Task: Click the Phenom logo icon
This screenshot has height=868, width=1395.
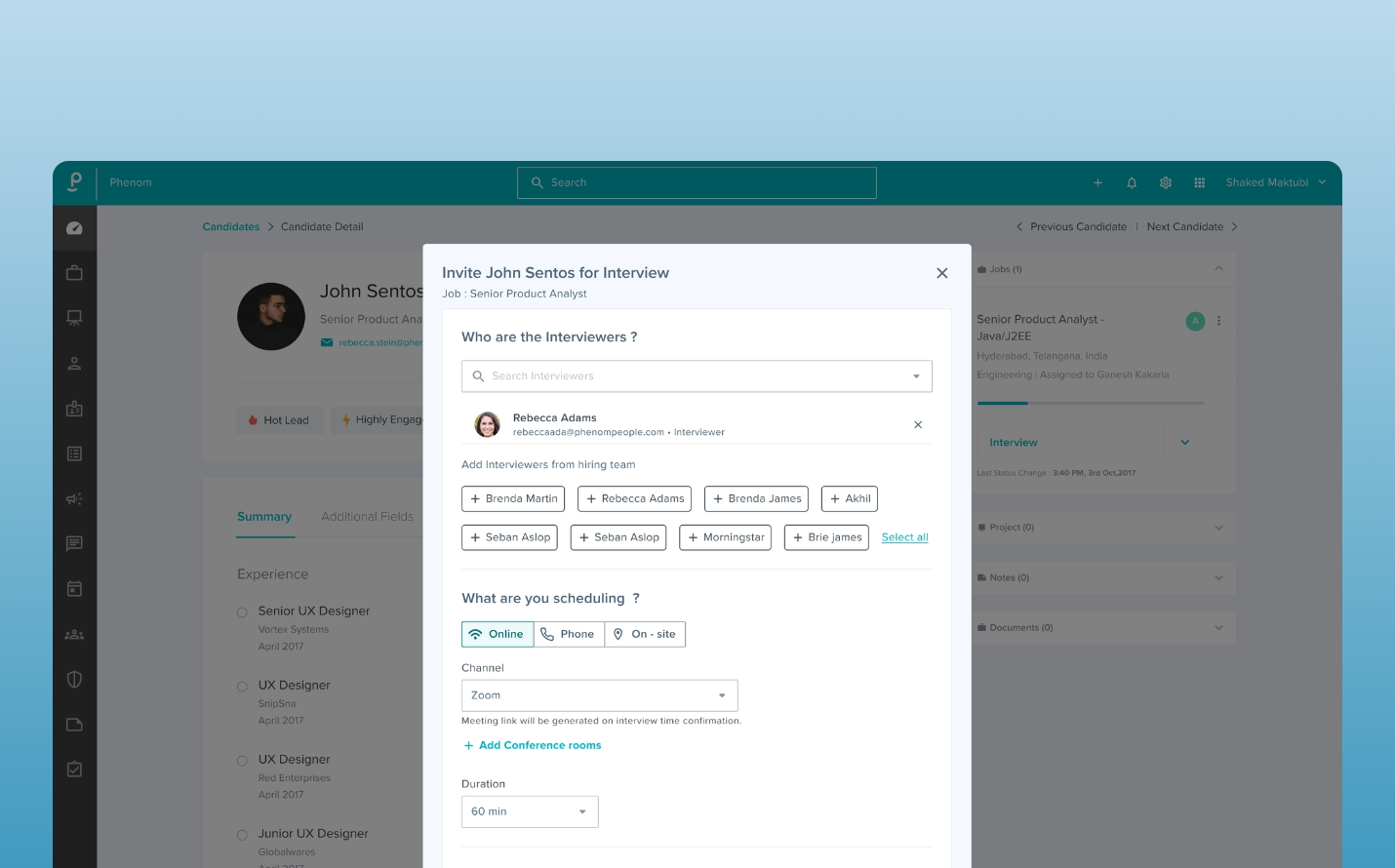Action: [75, 182]
